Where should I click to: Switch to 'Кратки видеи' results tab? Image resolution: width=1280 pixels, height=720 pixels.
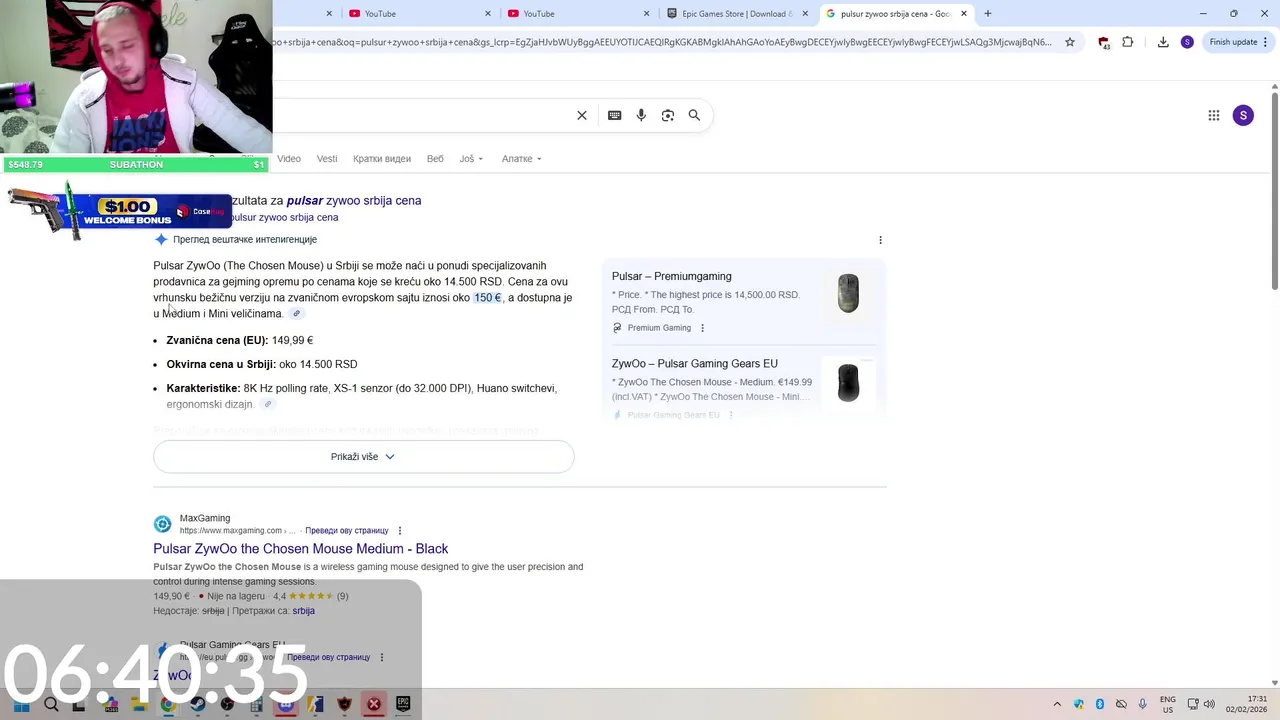tap(382, 159)
